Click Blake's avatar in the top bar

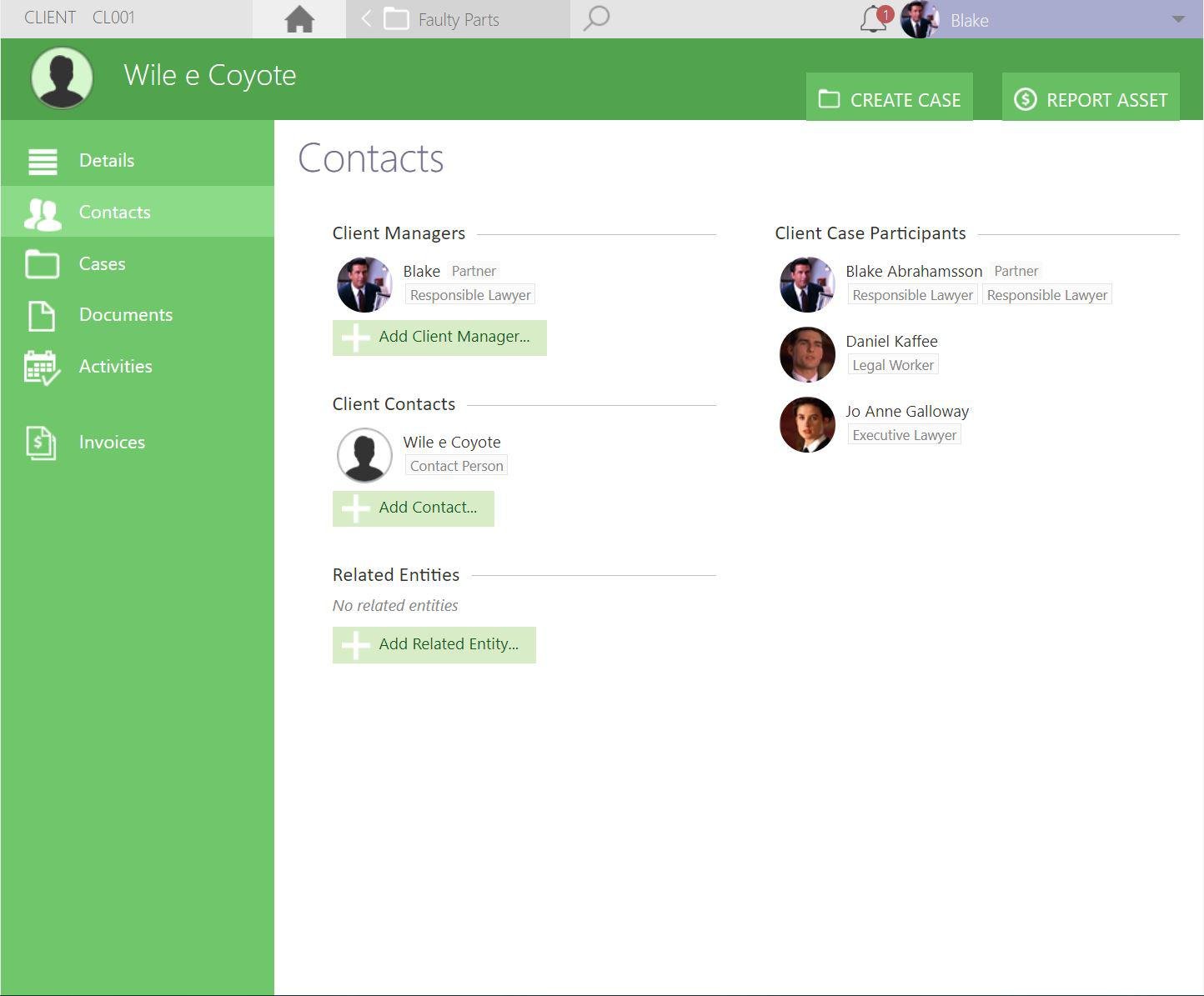(920, 19)
